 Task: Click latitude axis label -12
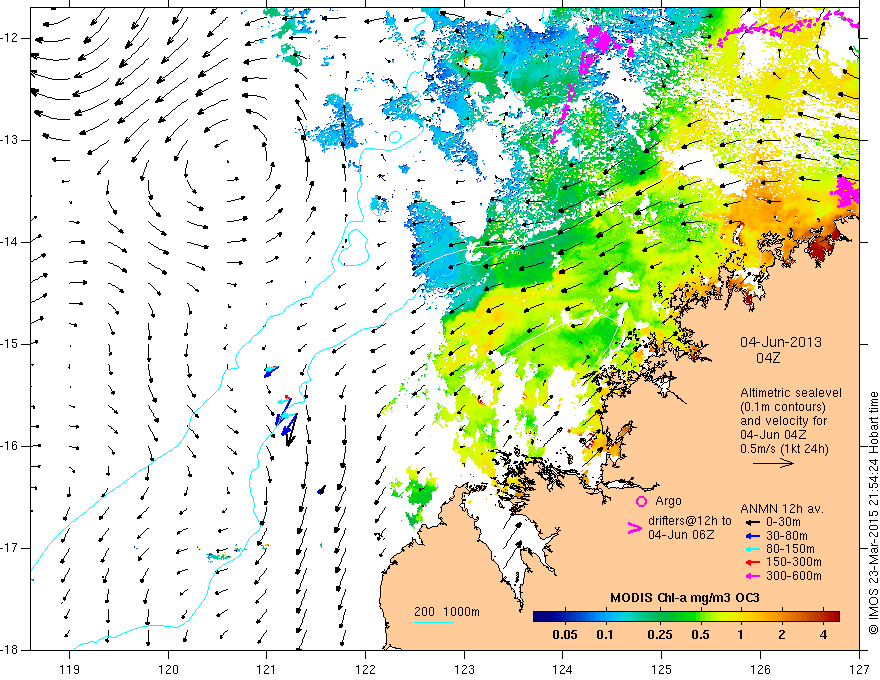coord(9,38)
